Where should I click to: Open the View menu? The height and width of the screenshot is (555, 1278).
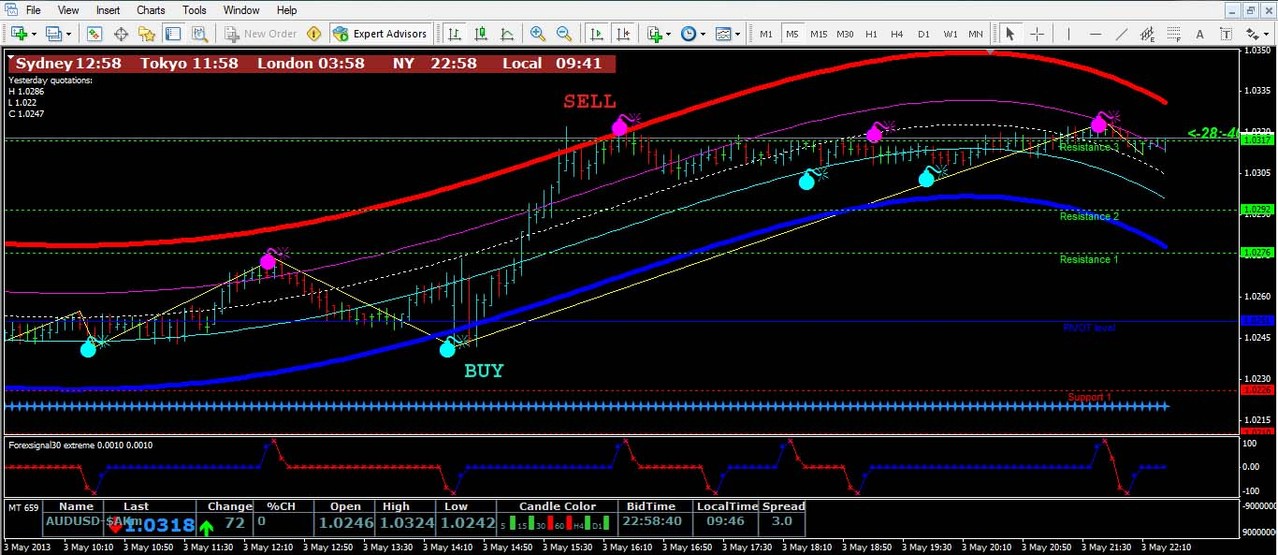pos(68,10)
